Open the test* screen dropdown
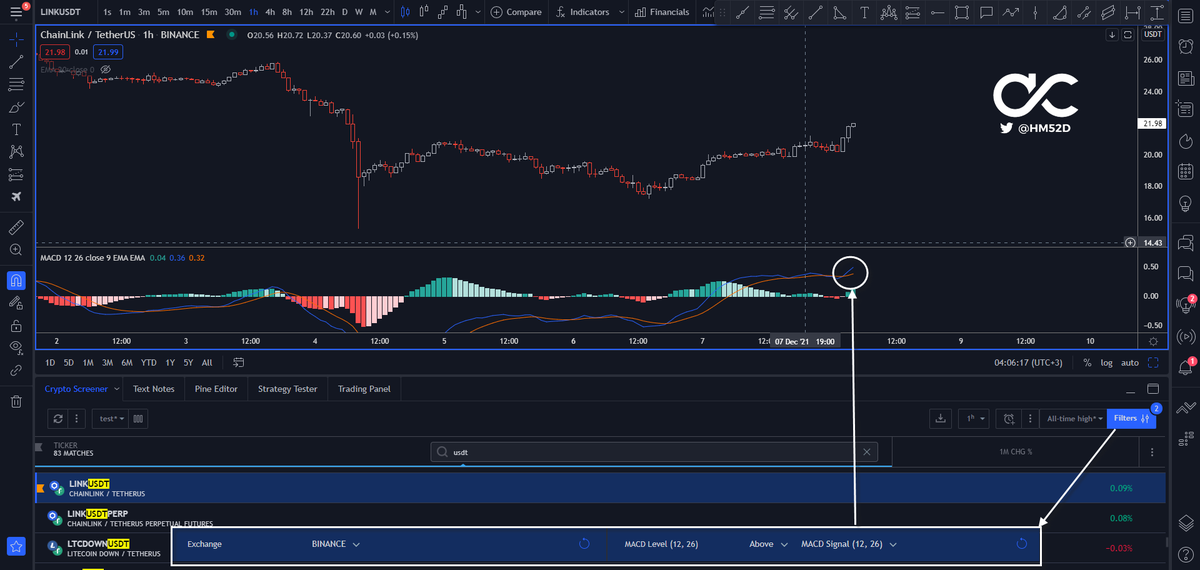Screen dimensions: 1200x570 click(x=109, y=418)
